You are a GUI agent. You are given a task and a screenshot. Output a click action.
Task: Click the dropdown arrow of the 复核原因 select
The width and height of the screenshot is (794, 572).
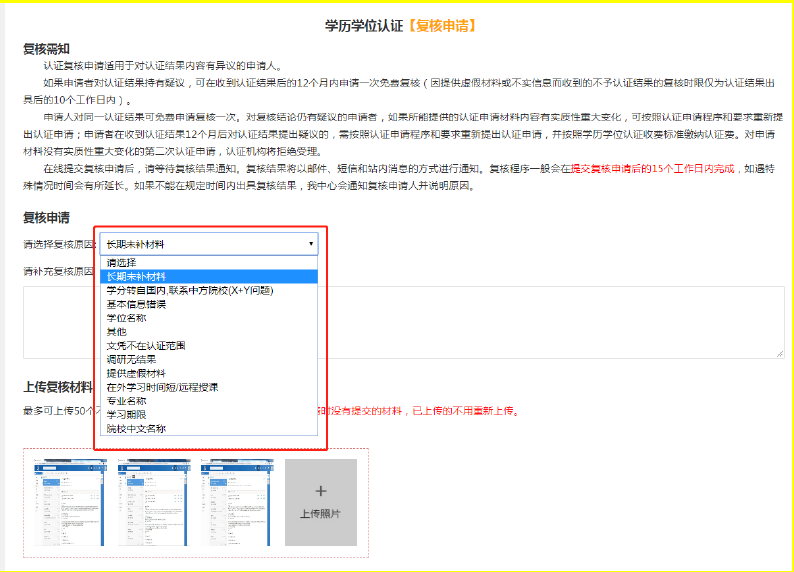(x=311, y=244)
